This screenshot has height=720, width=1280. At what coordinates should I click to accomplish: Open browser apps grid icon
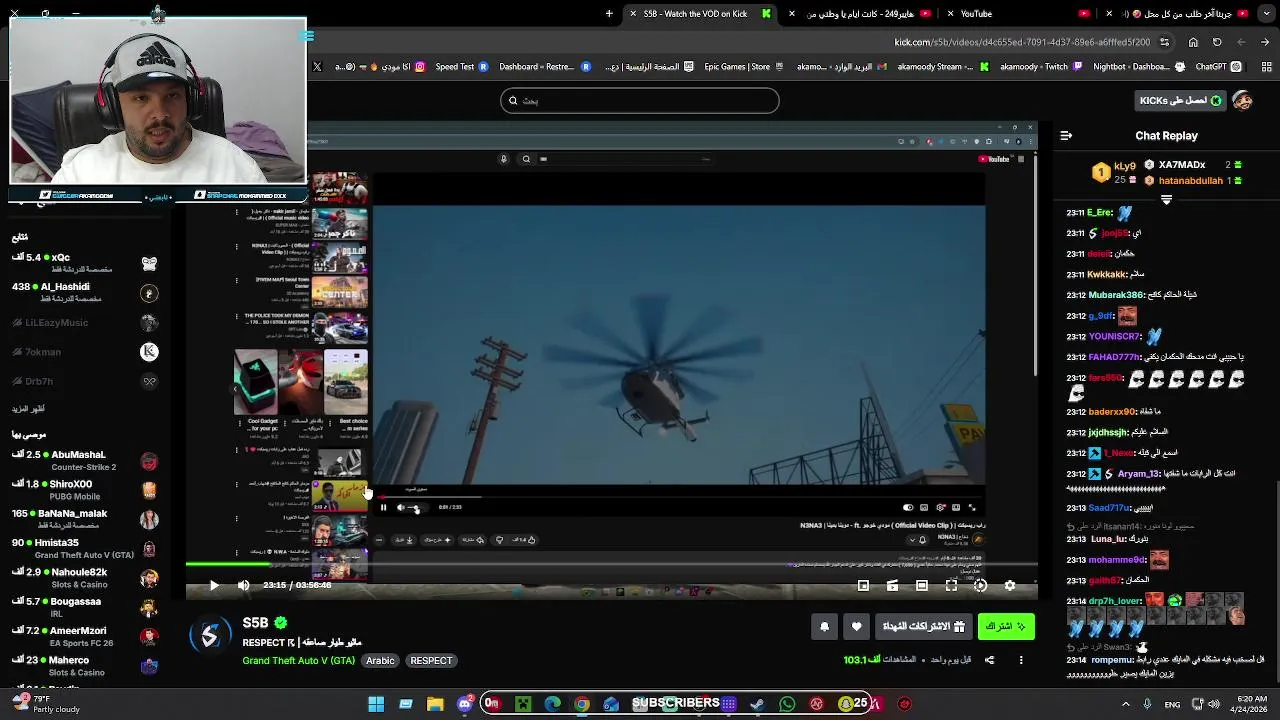click(x=1266, y=67)
